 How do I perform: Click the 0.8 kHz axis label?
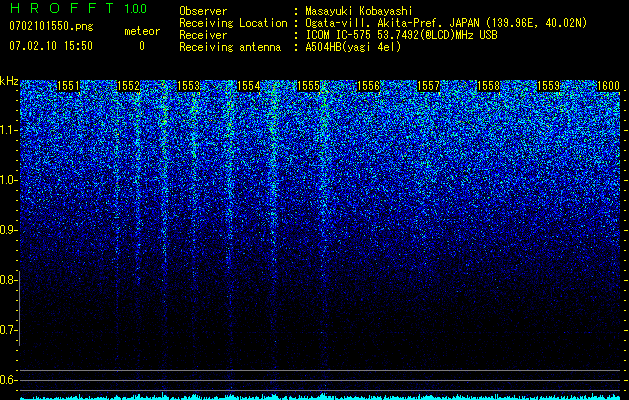click(8, 280)
